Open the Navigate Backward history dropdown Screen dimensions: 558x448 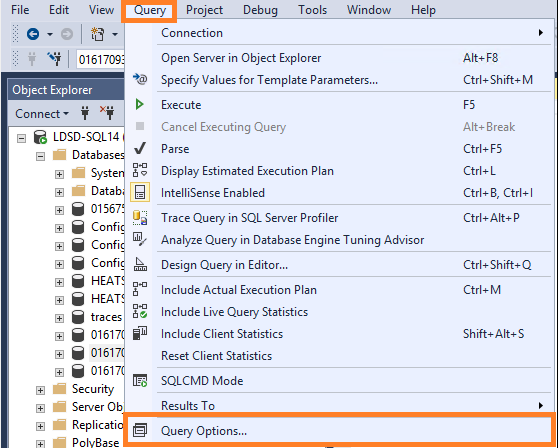(50, 35)
